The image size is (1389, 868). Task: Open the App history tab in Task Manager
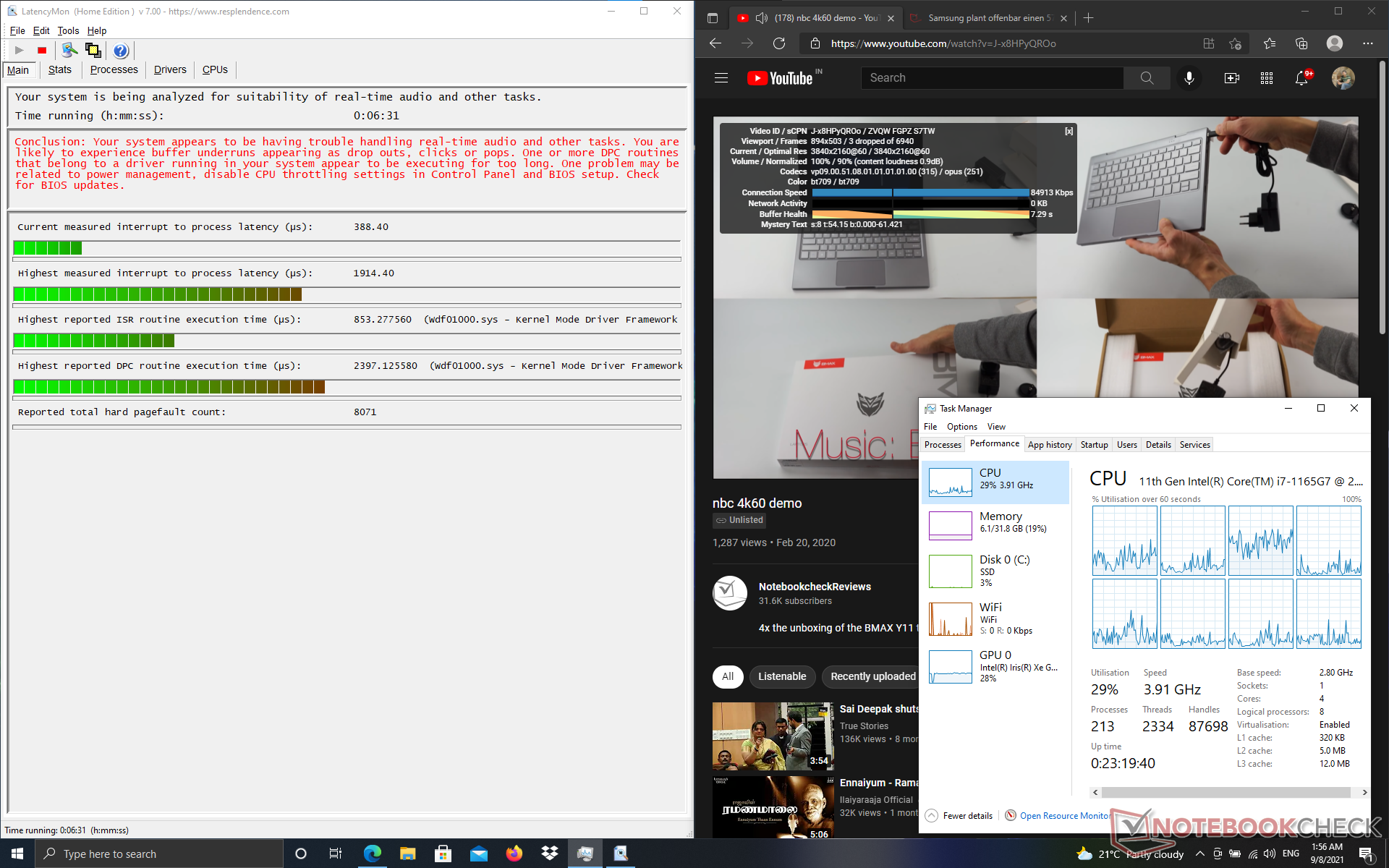[x=1049, y=445]
